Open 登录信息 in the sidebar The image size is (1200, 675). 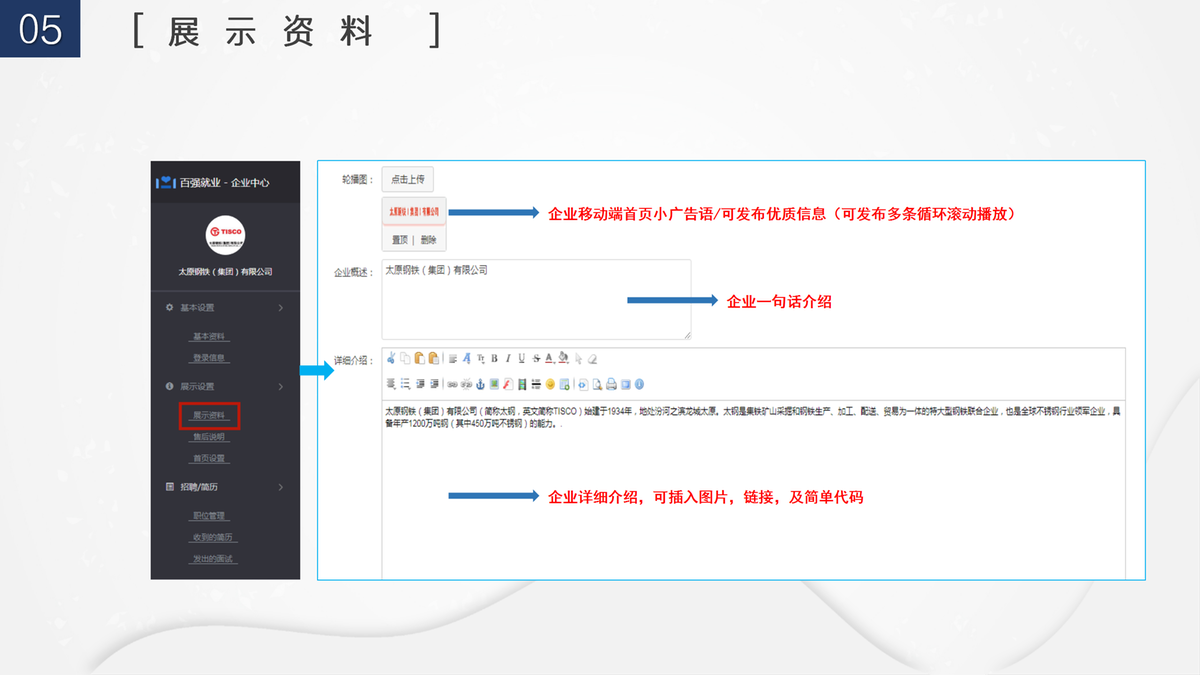[x=209, y=357]
